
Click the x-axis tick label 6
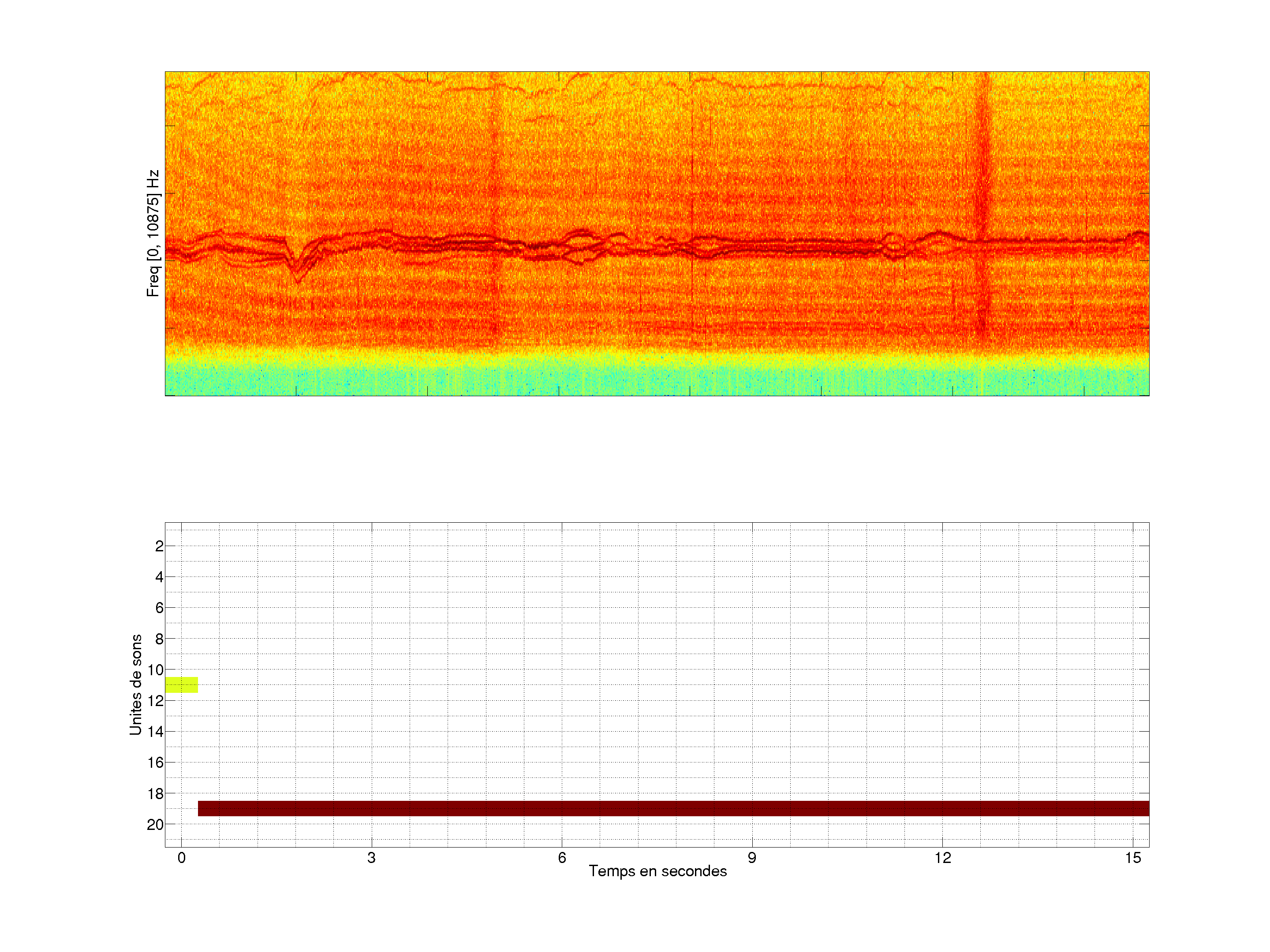pos(561,858)
